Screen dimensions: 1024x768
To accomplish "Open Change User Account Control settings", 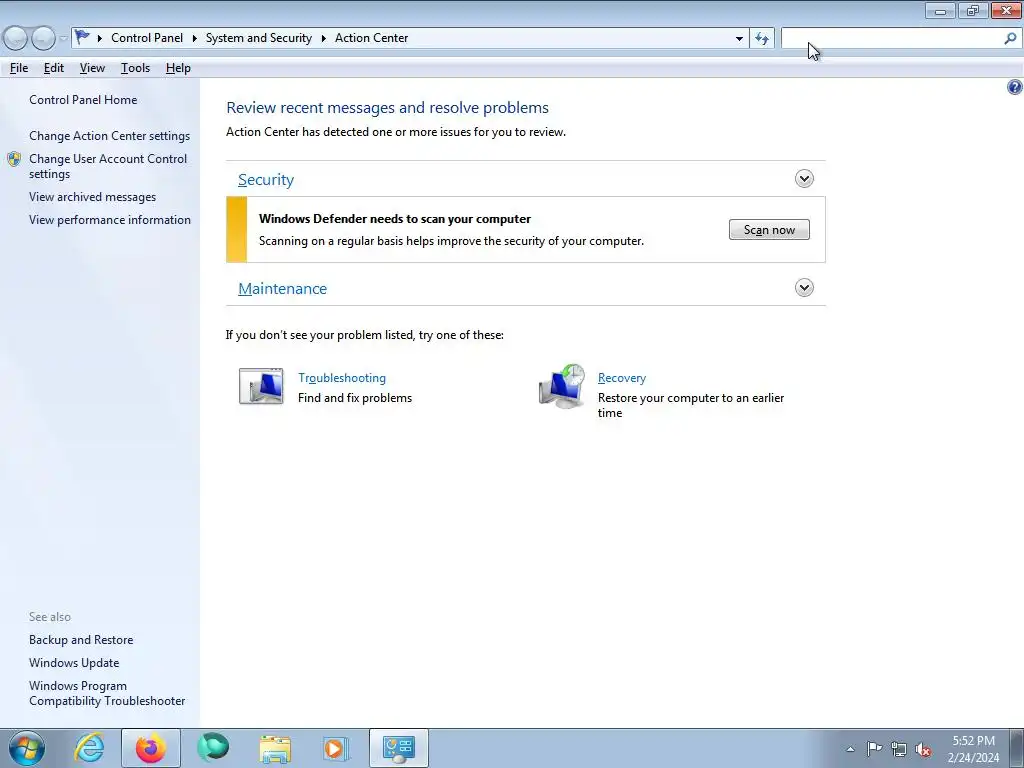I will click(x=108, y=166).
